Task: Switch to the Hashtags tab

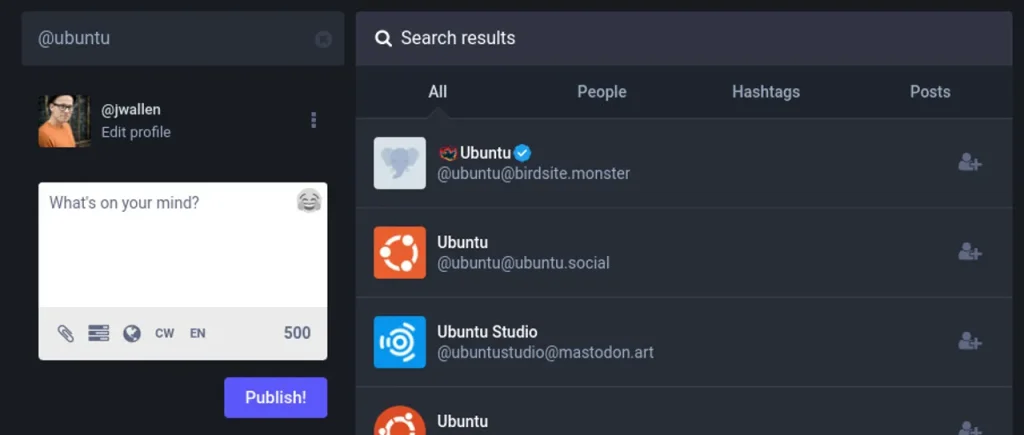Action: click(766, 91)
